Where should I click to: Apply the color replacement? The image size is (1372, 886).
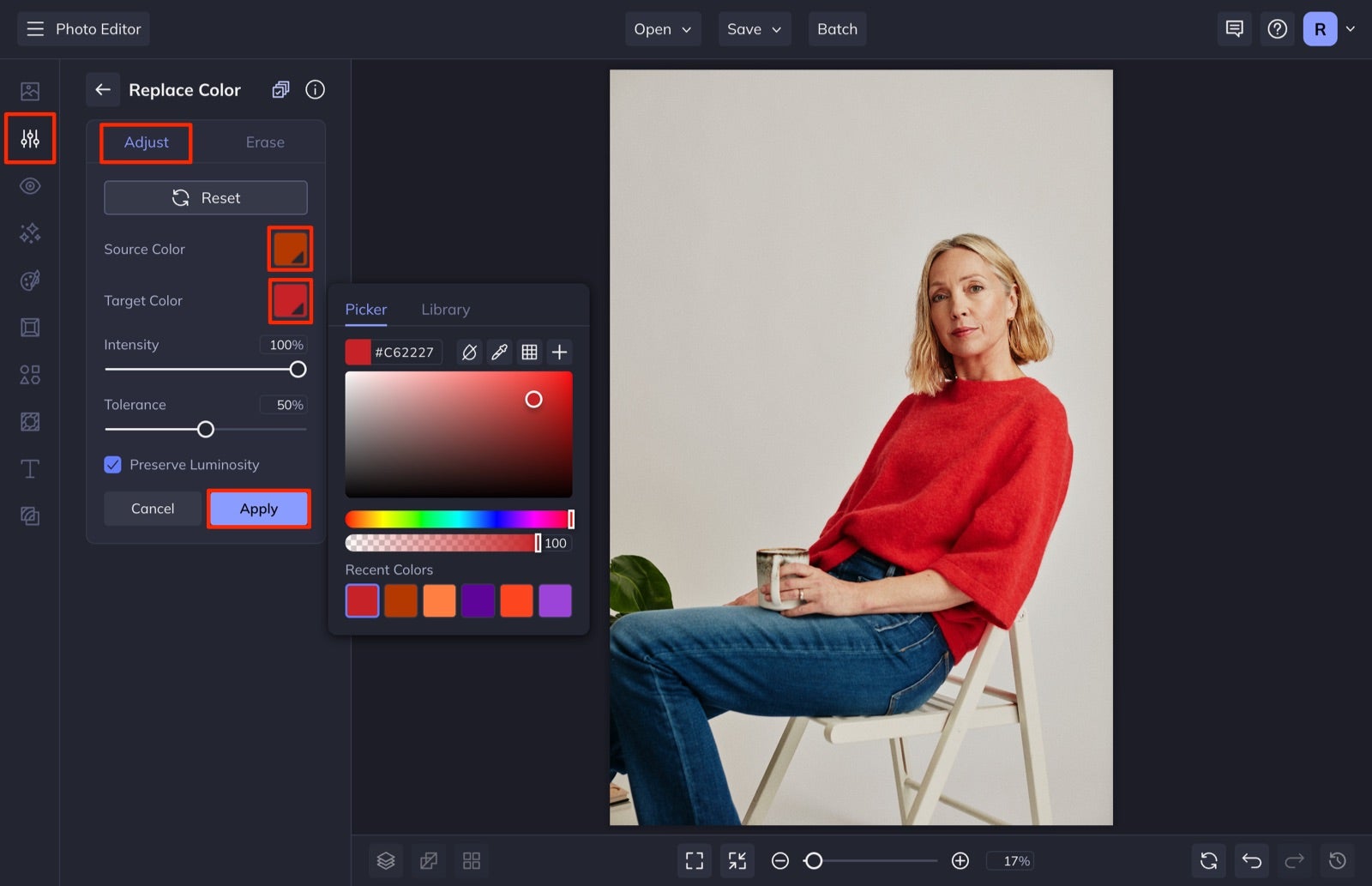click(x=258, y=508)
